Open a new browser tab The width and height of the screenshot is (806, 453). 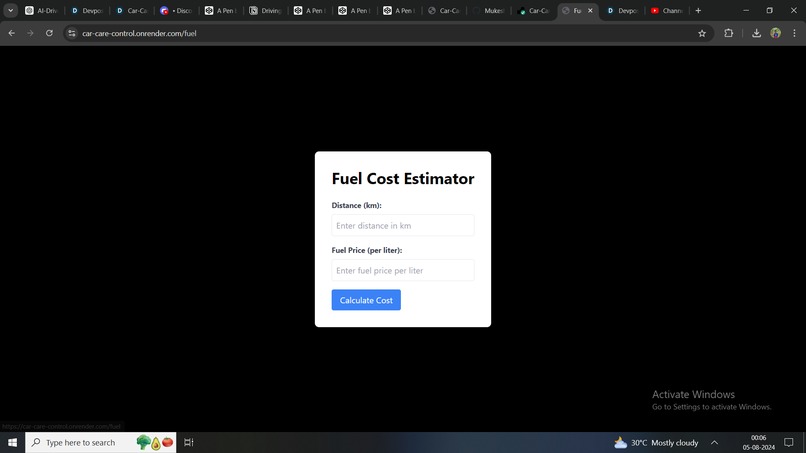698,10
